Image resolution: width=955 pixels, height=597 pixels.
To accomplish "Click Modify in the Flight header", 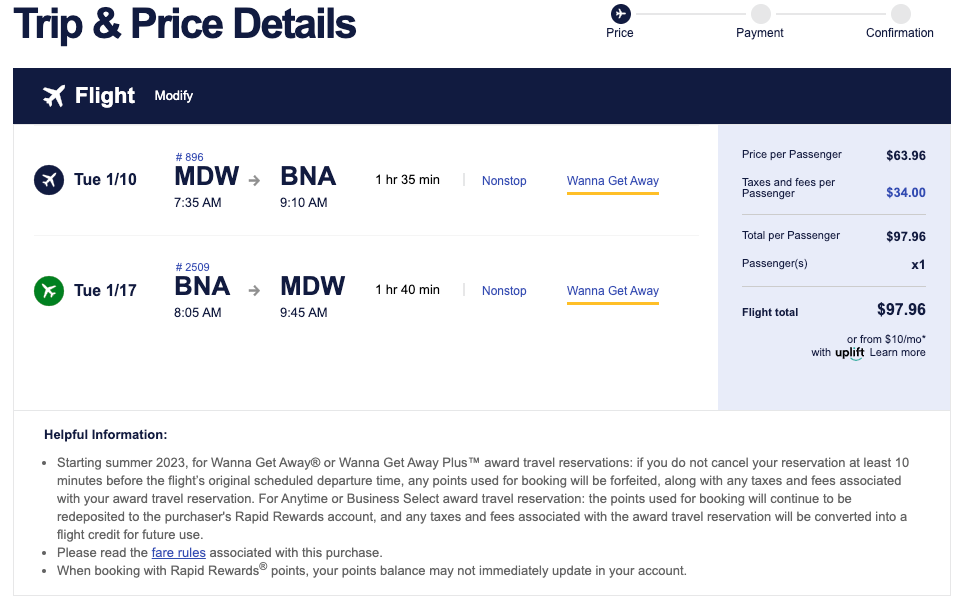I will (174, 96).
